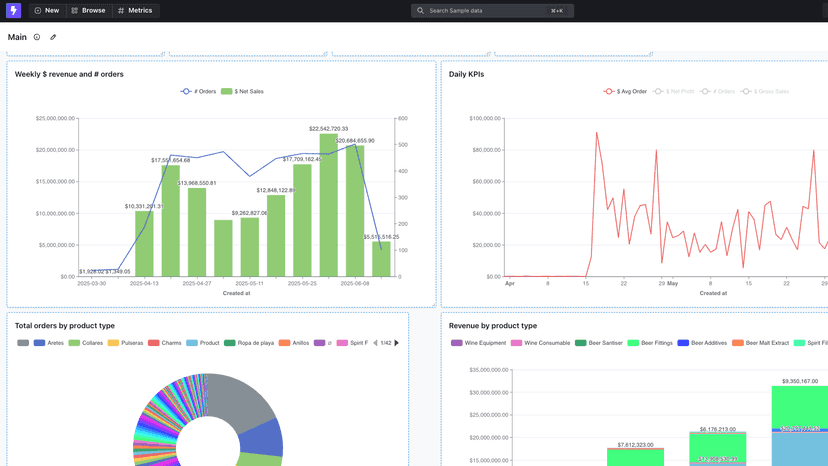The height and width of the screenshot is (466, 828).
Task: Click the $10,331,201.31 bar in weekly chart
Action: (144, 244)
